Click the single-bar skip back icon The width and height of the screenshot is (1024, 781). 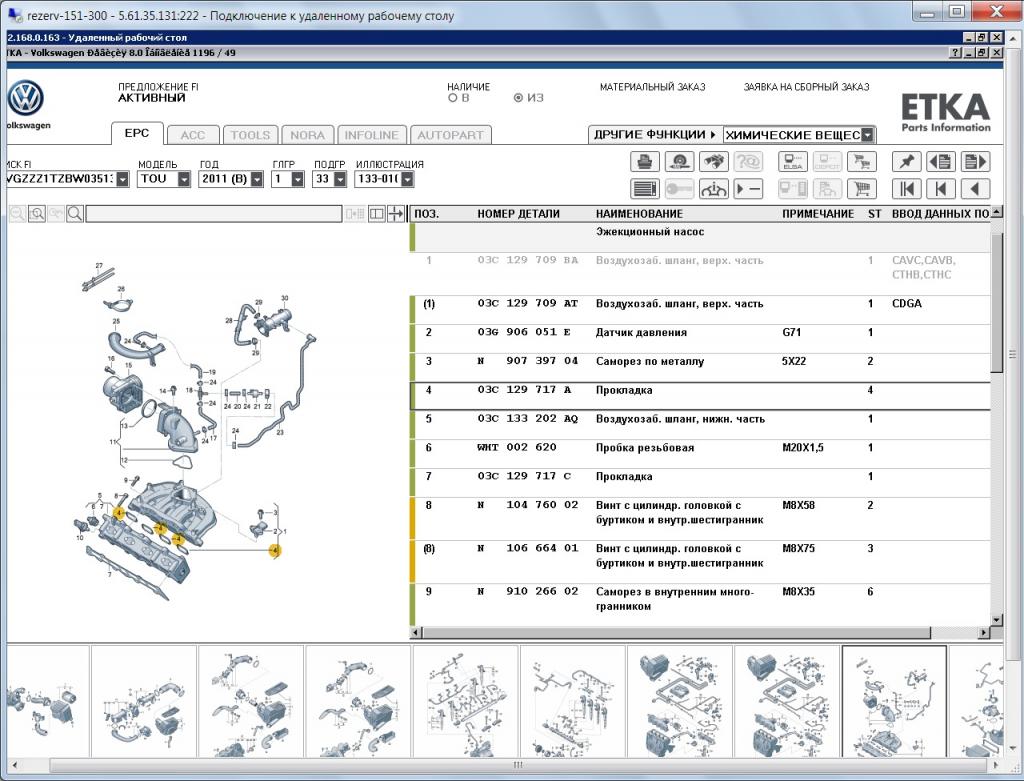click(941, 189)
